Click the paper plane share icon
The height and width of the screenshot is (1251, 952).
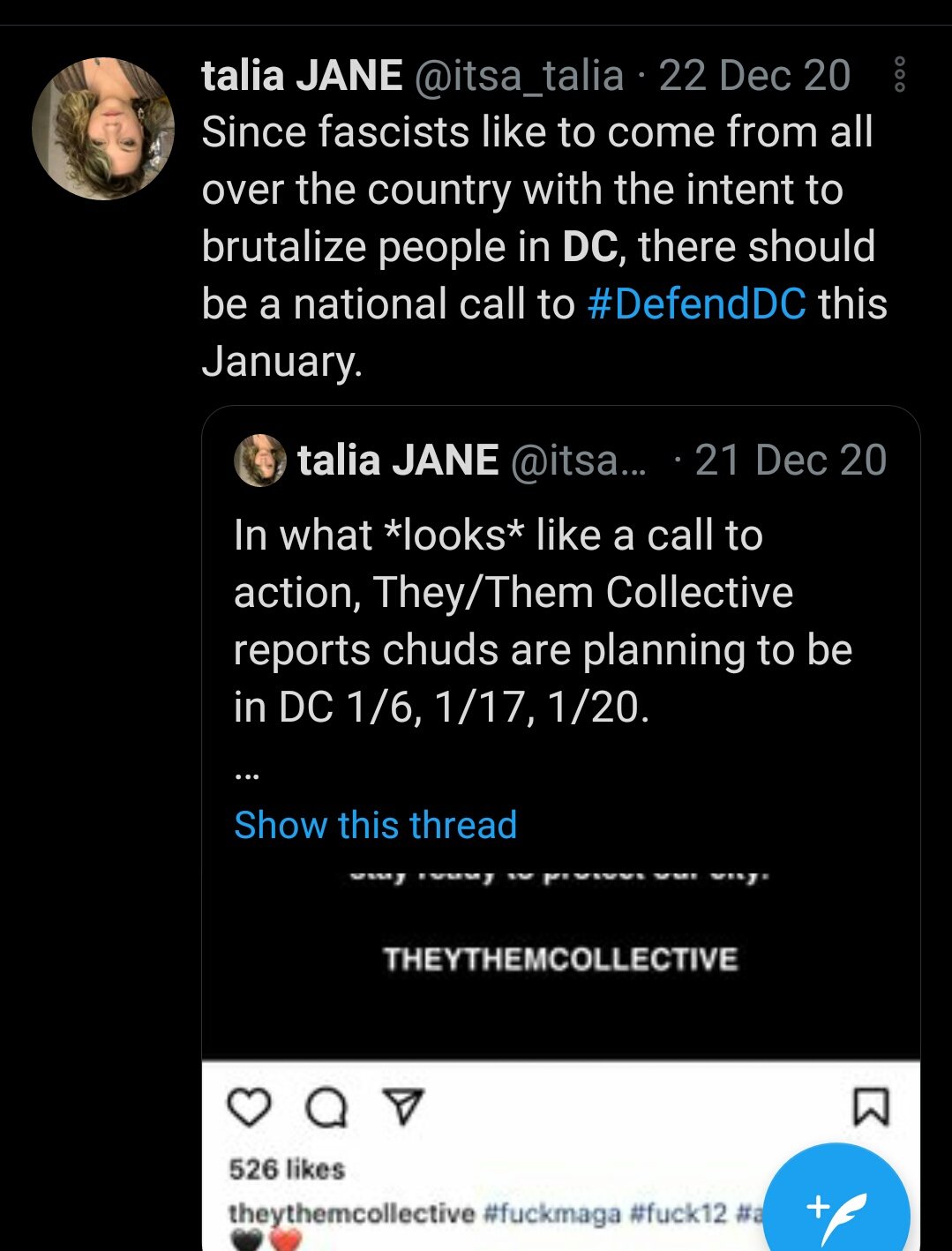pyautogui.click(x=403, y=1106)
